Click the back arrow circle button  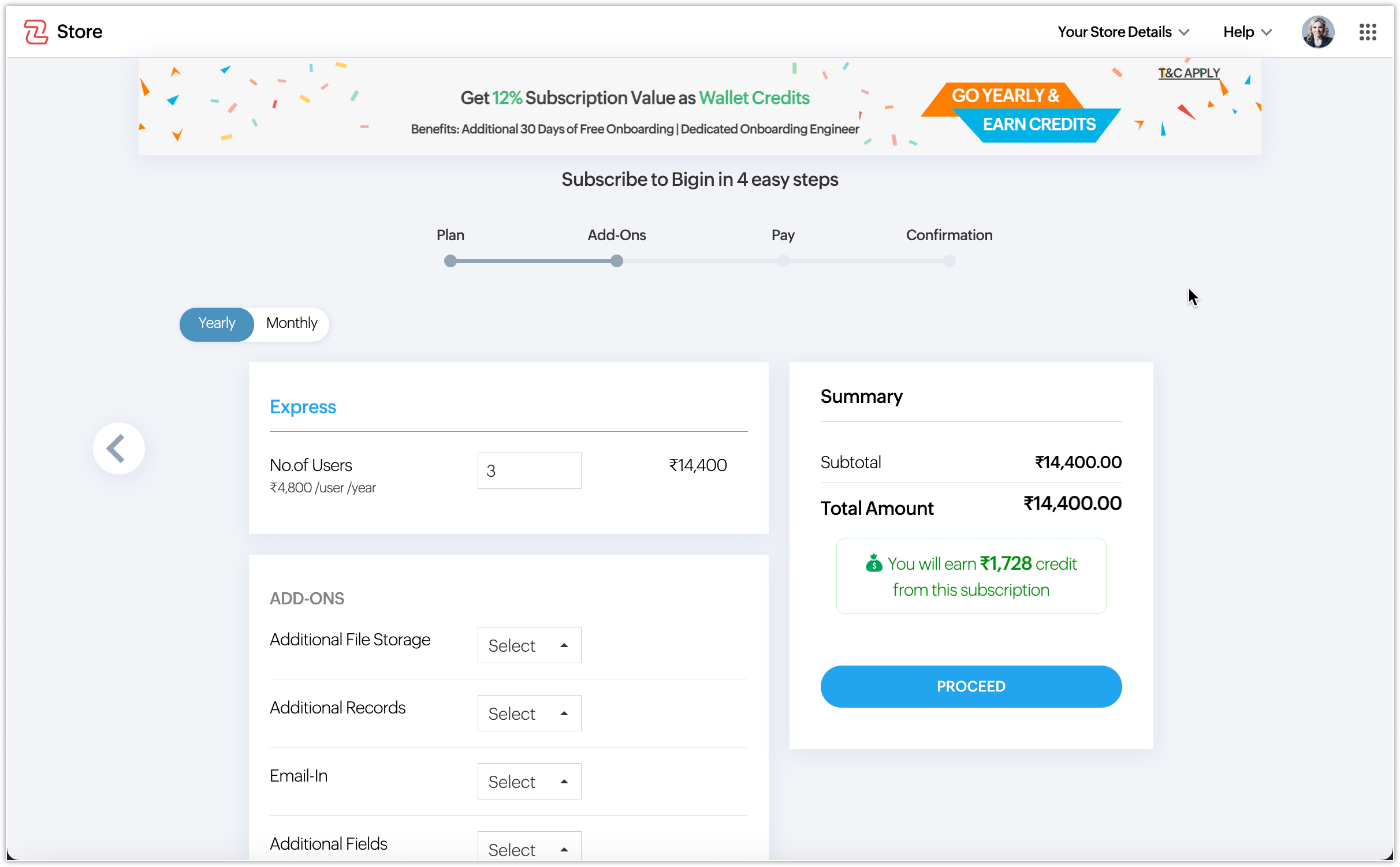click(x=119, y=449)
